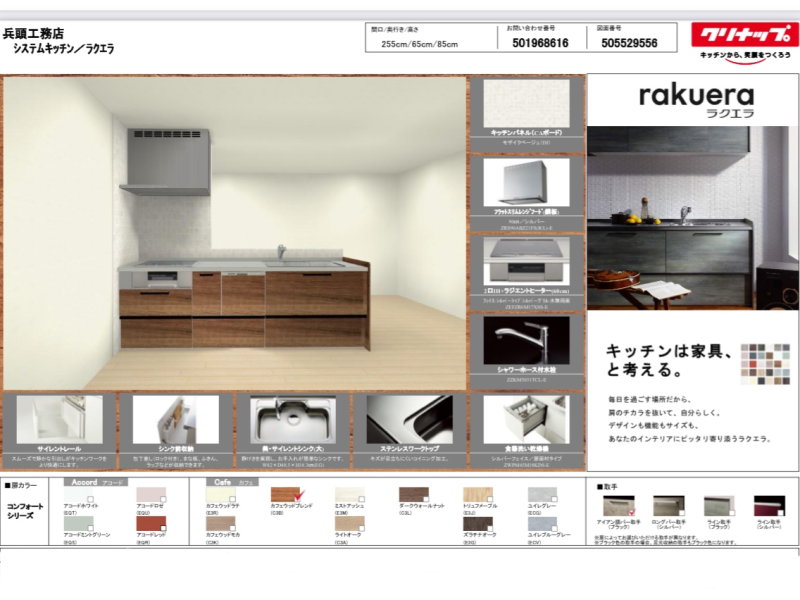Screen dimensions: 800x600
Task: Tick the アコードロゼ door color checkbox
Action: (x=163, y=499)
